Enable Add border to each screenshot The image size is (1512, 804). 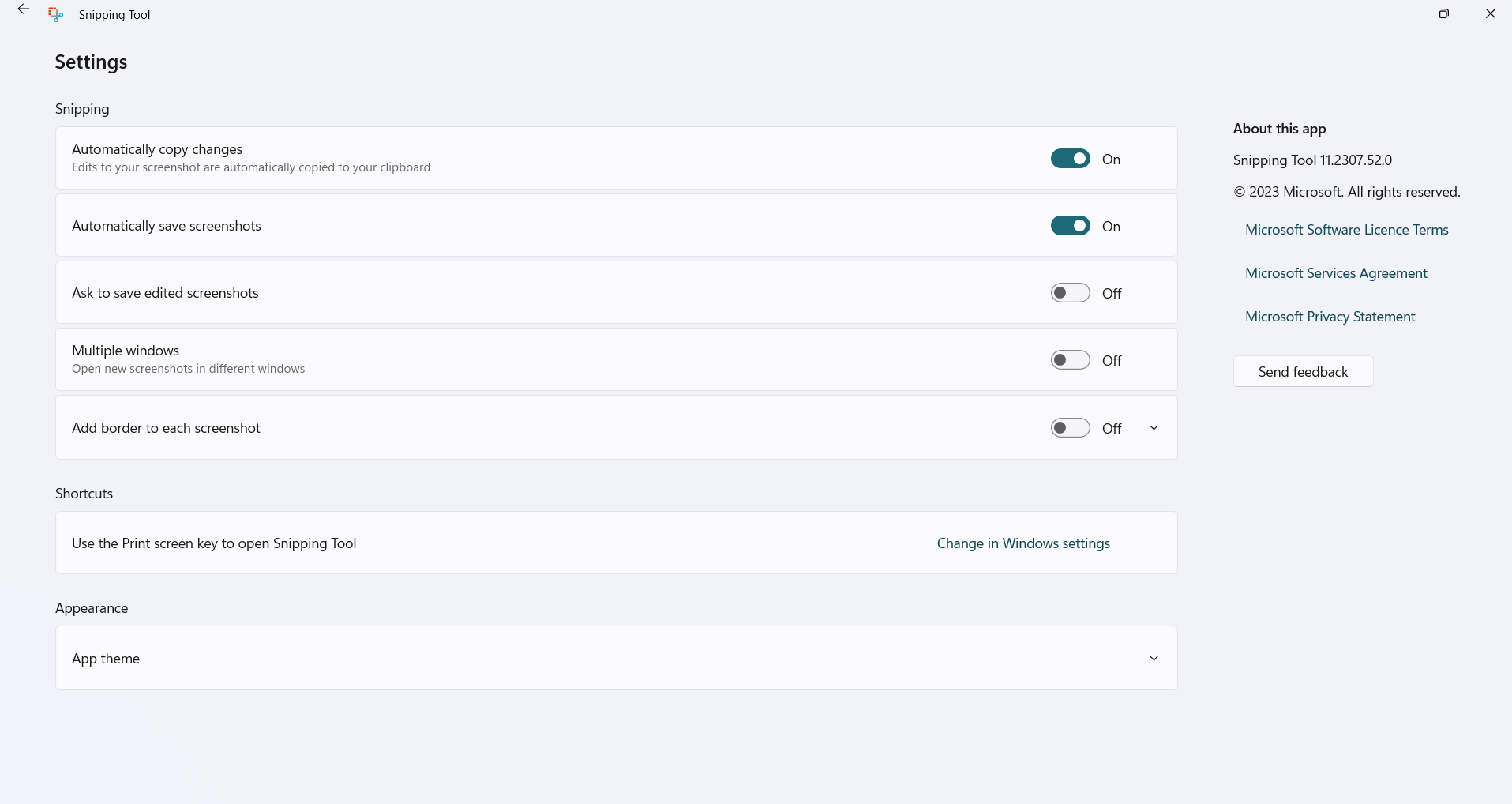1070,428
